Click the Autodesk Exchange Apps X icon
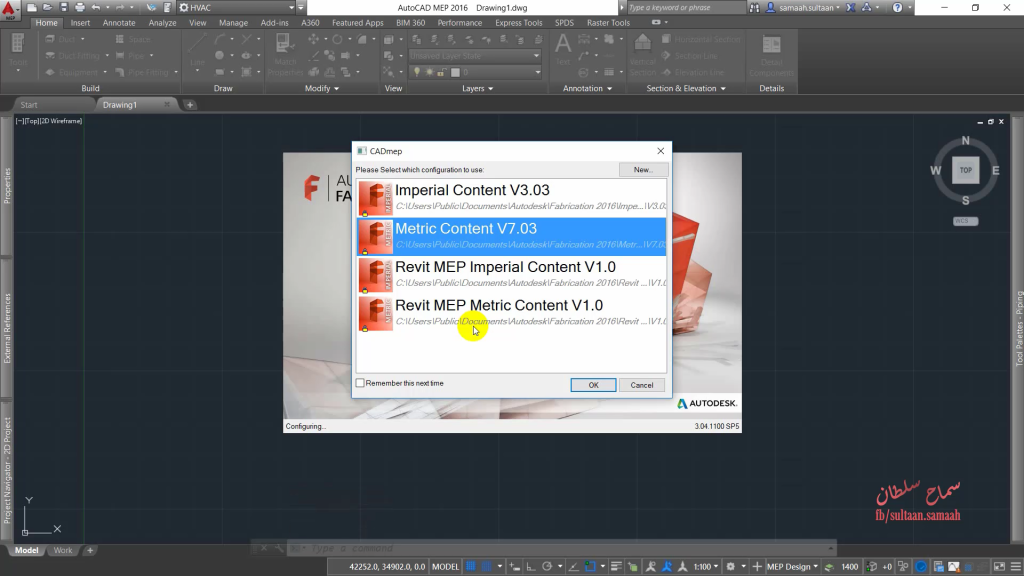This screenshot has height=576, width=1024. 851,8
